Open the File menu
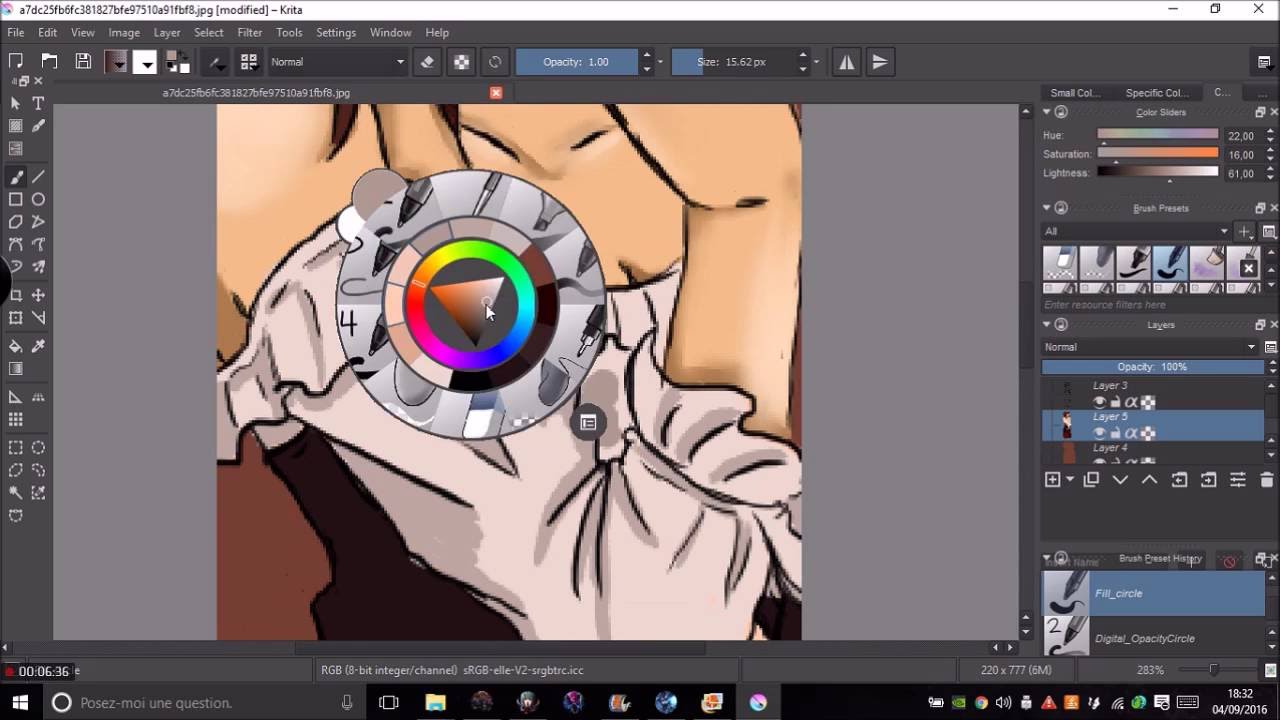 point(16,32)
